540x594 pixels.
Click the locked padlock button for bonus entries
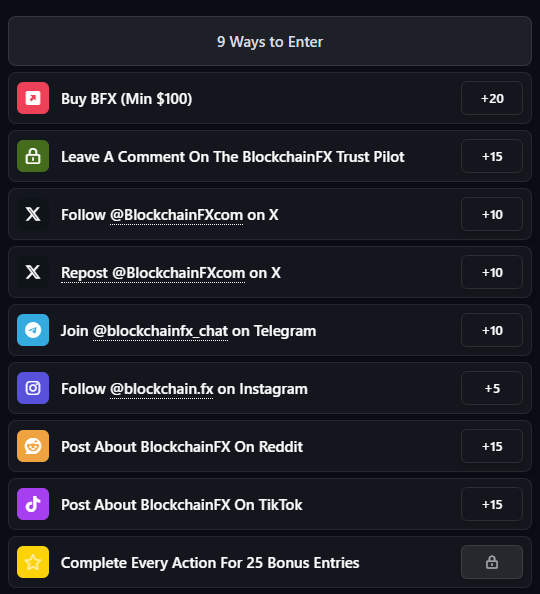pos(492,562)
